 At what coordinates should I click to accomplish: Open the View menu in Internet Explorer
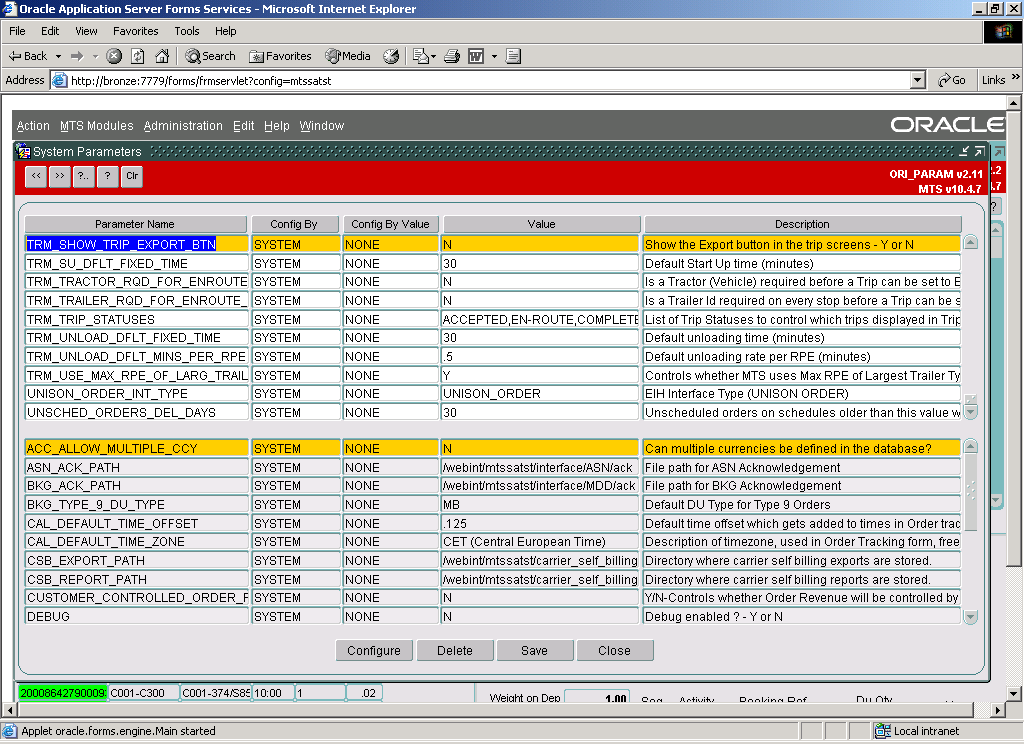point(86,31)
